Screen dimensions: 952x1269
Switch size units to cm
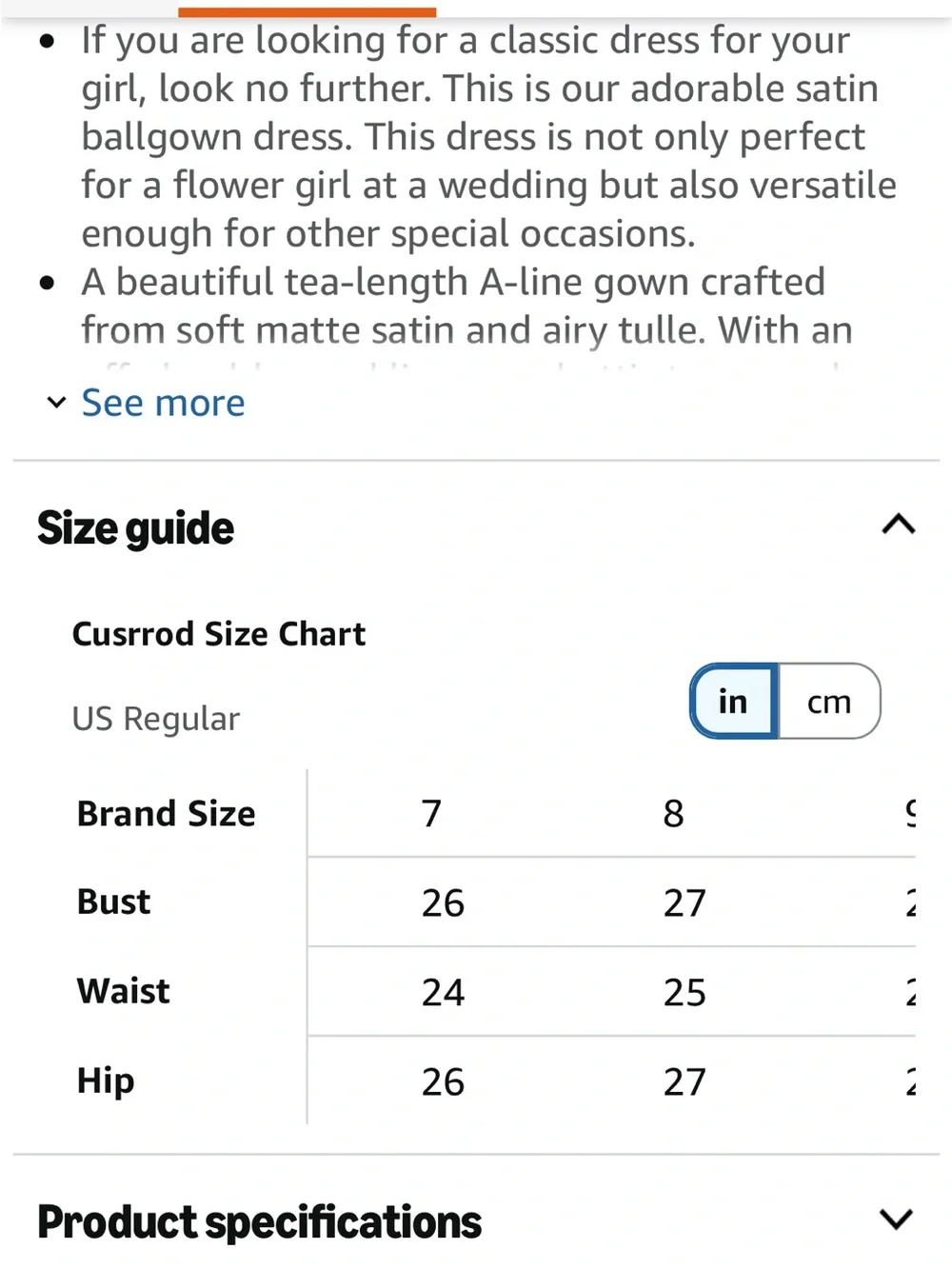click(x=829, y=702)
